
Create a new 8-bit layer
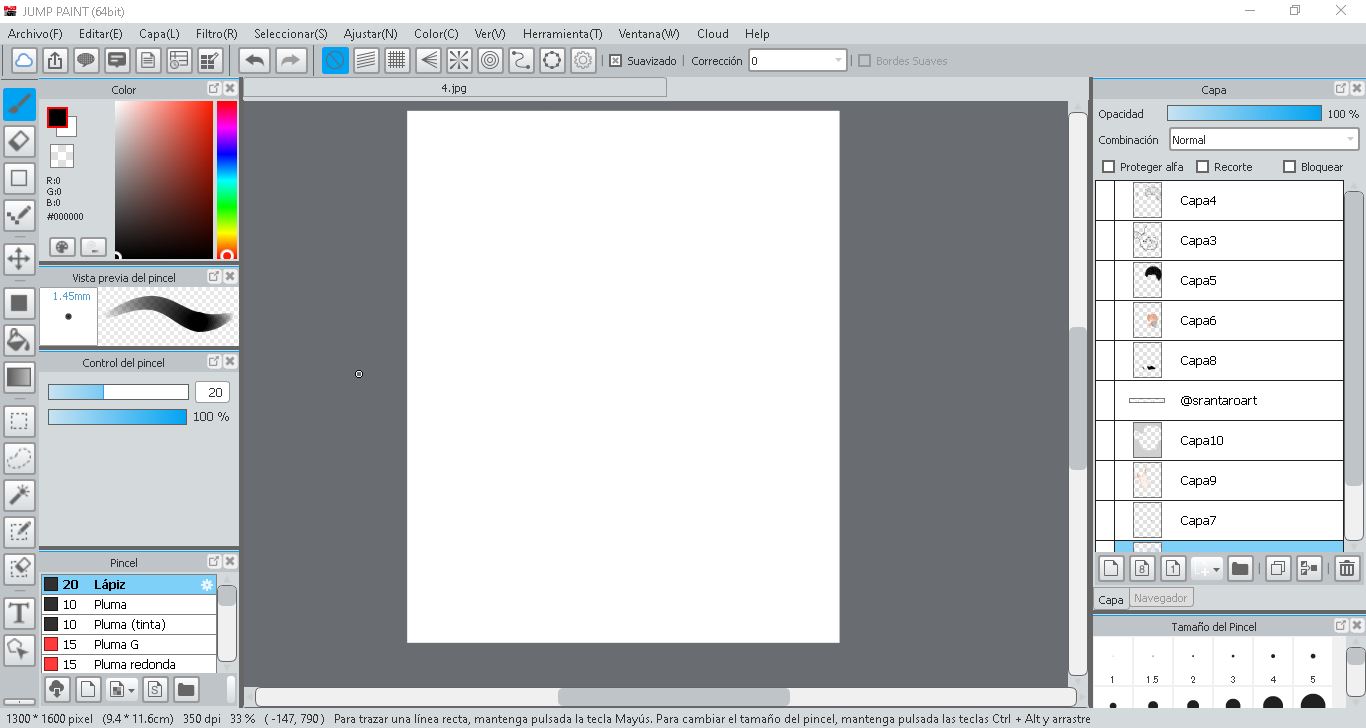(x=1142, y=569)
